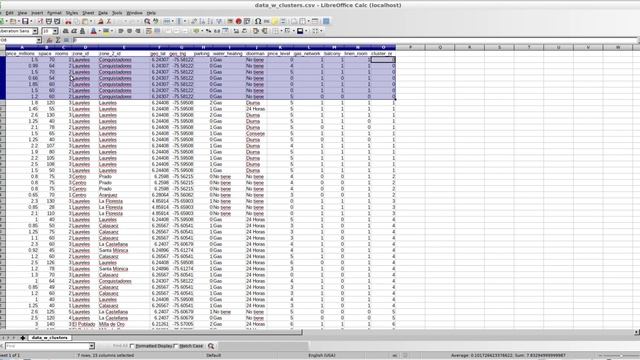The height and width of the screenshot is (360, 640).
Task: Click the horizontal scrollbar below sheet
Action: tap(151, 332)
